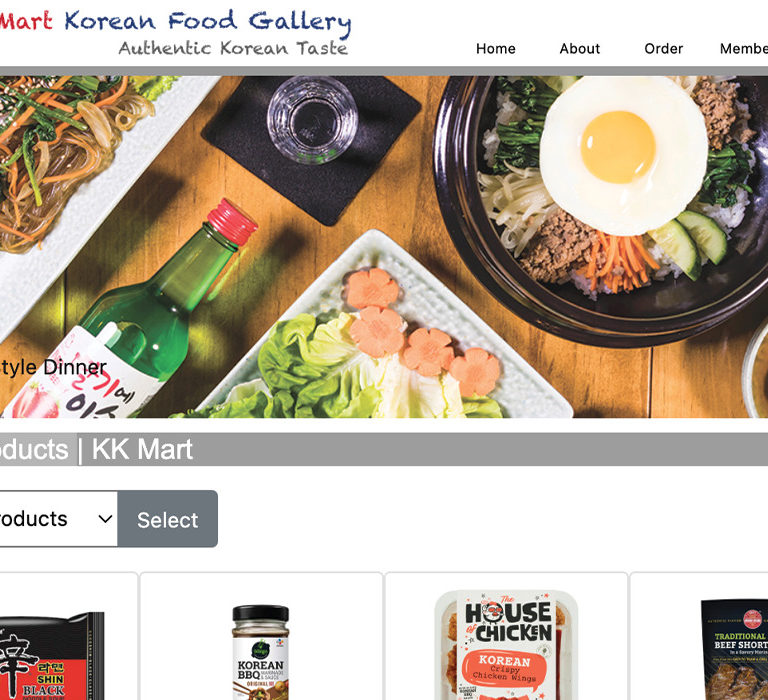The image size is (768, 700).
Task: Open the Shin Black ramen product
Action: (x=52, y=655)
